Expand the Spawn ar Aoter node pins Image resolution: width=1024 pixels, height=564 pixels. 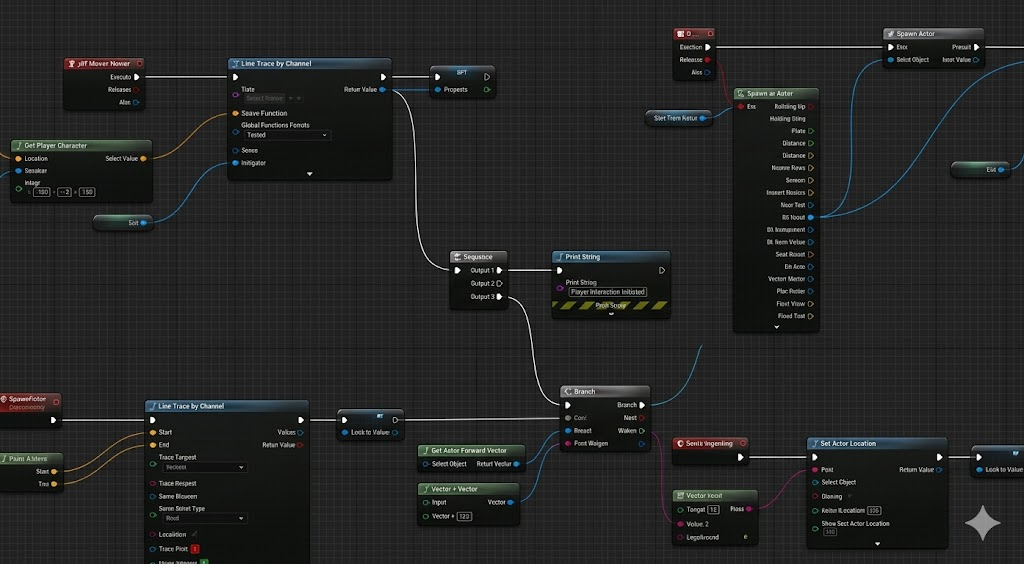776,326
